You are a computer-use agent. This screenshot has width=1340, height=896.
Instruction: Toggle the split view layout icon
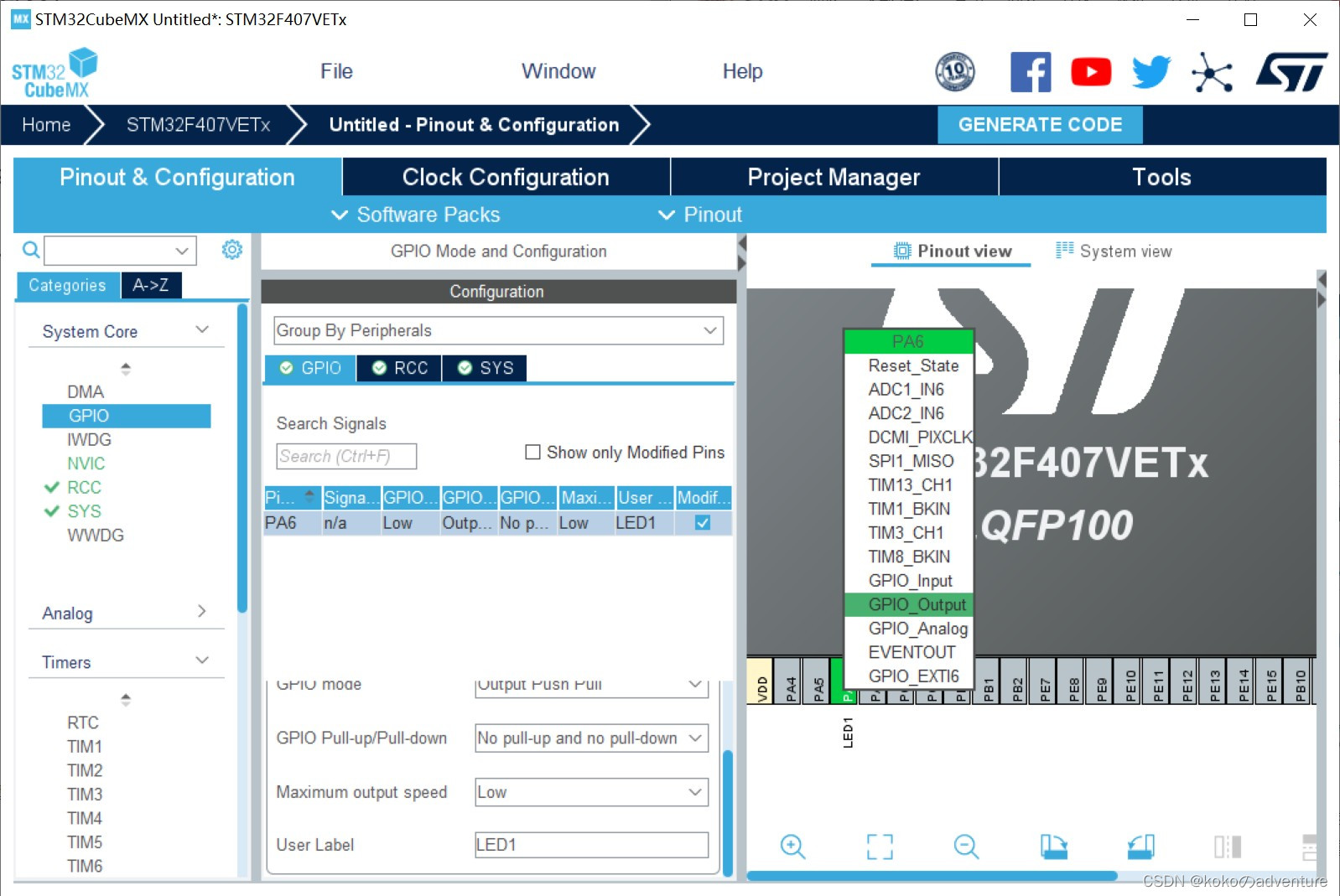1228,847
